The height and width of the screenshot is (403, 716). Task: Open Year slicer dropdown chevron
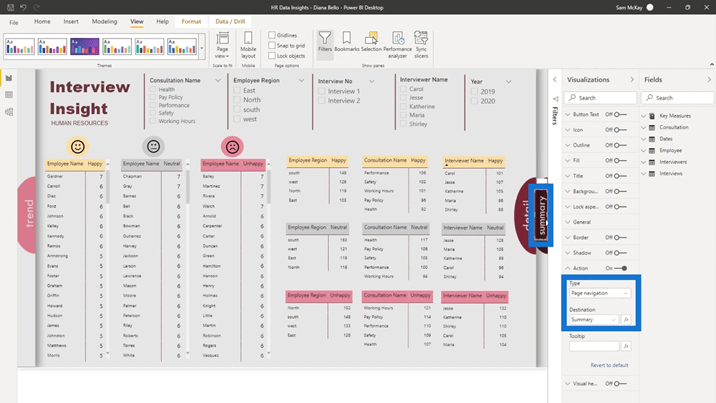point(509,82)
